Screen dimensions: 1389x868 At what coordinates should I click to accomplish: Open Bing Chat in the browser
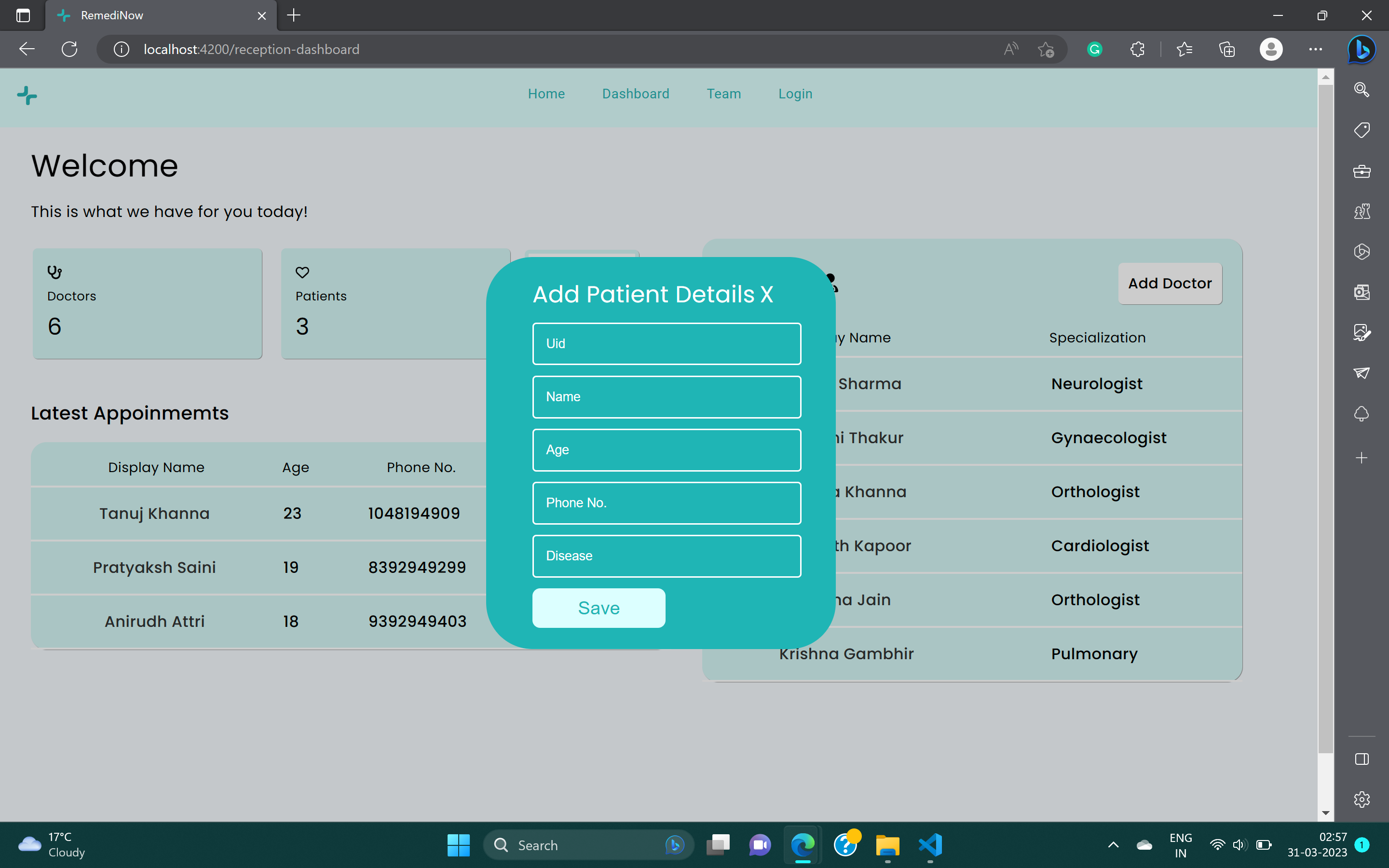coord(1362,49)
